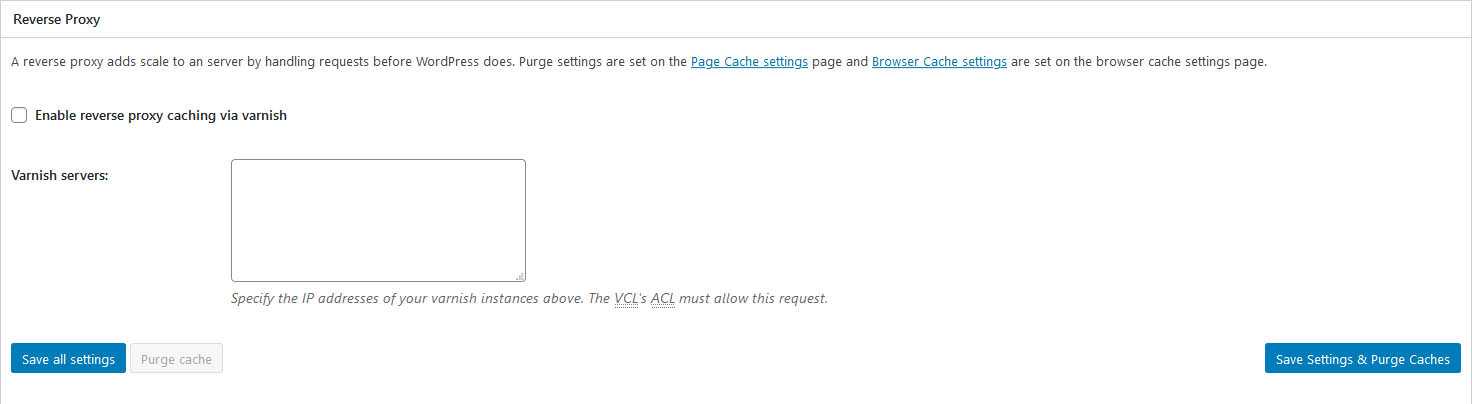1472x404 pixels.
Task: Select the 'Varnish servers:' field label
Action: [60, 175]
